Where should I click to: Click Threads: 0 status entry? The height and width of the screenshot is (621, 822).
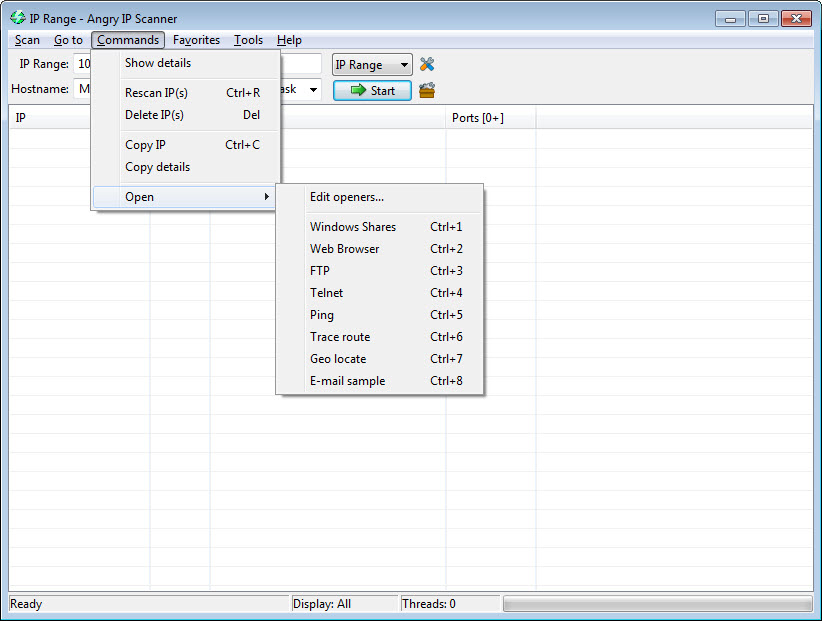(429, 604)
